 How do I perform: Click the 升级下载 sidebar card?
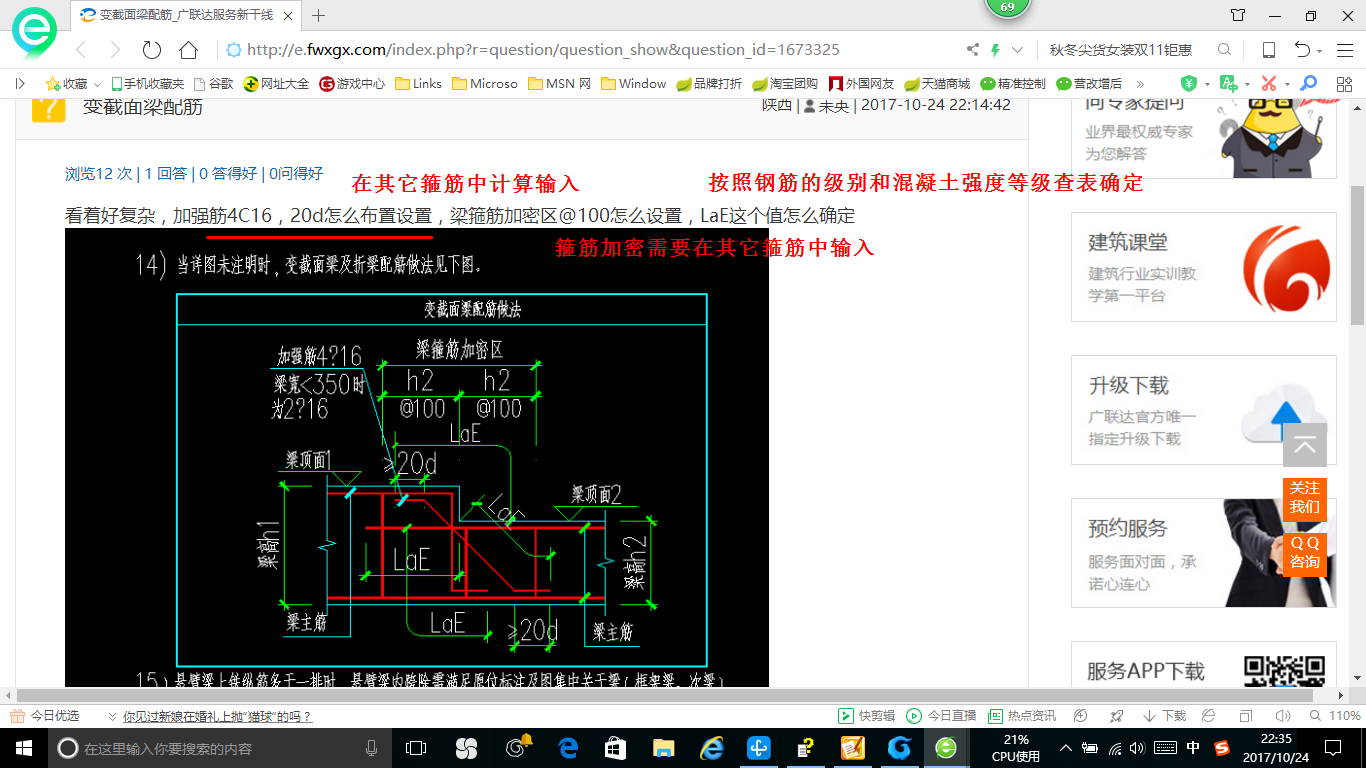1203,410
